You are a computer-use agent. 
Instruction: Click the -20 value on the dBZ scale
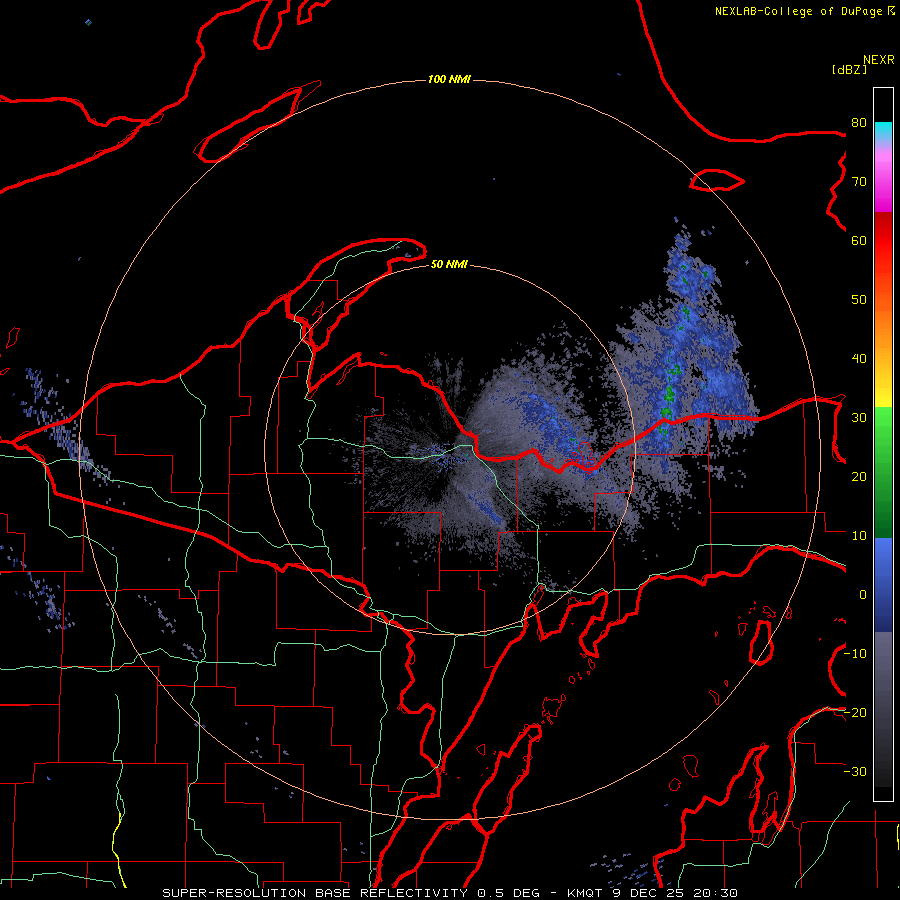tap(856, 712)
